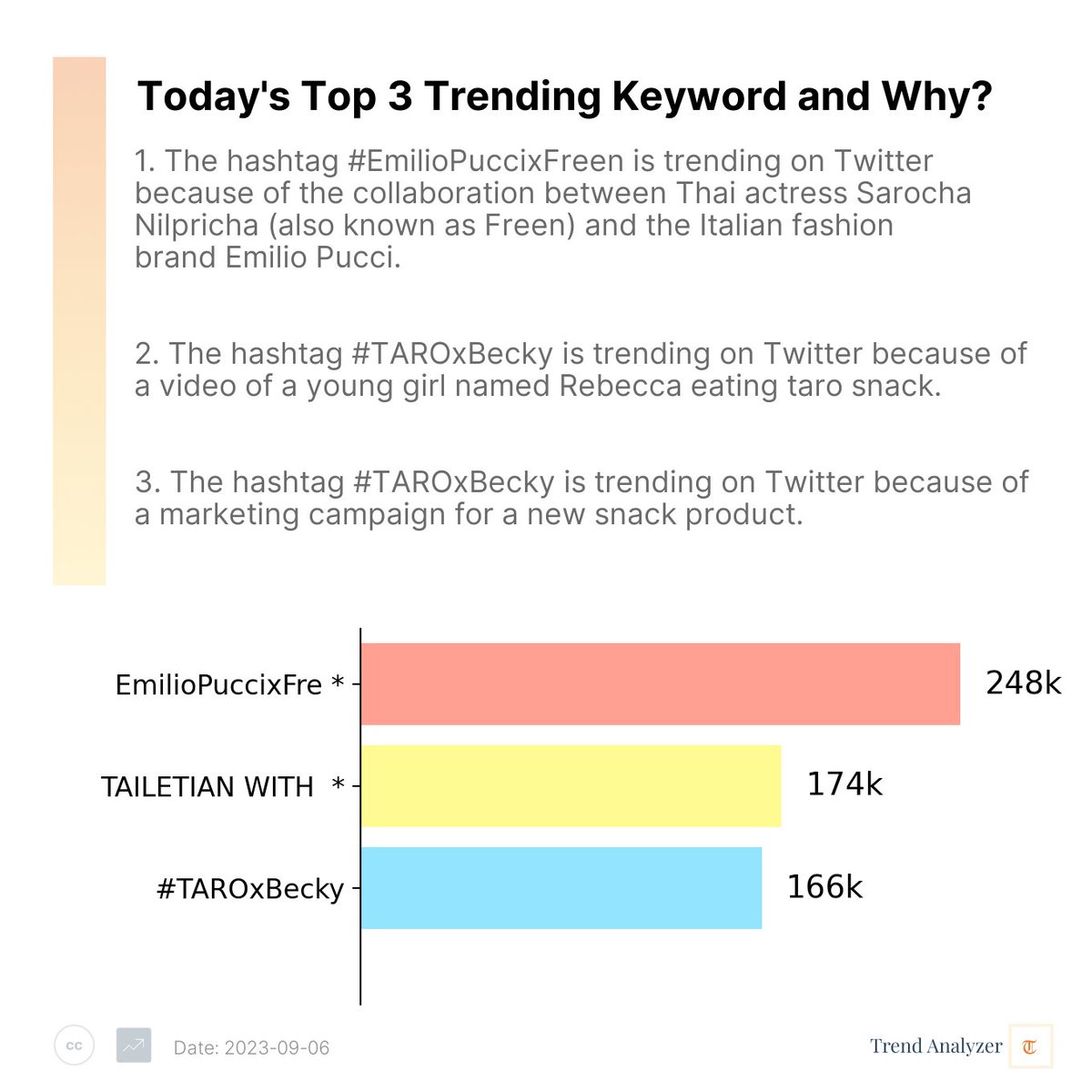This screenshot has width=1092, height=1092.
Task: Click the third paragraph about marketing campaign
Action: coord(581,498)
